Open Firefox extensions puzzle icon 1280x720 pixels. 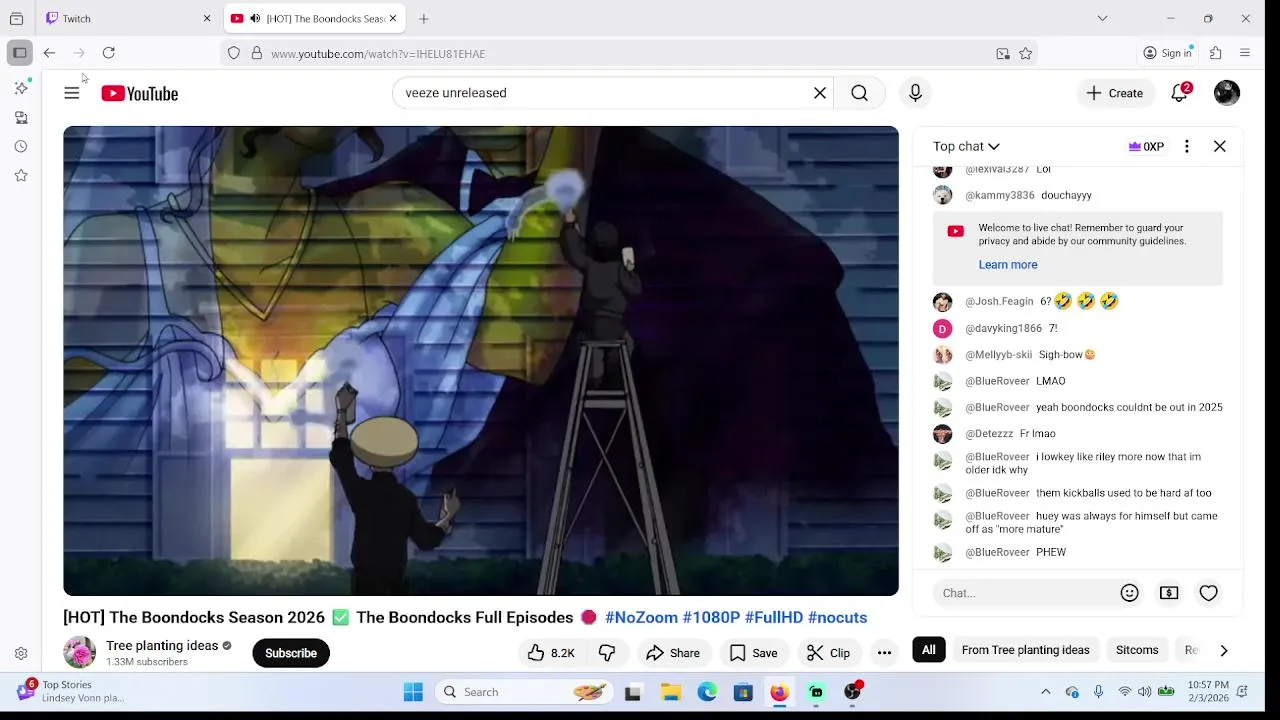coord(1216,53)
